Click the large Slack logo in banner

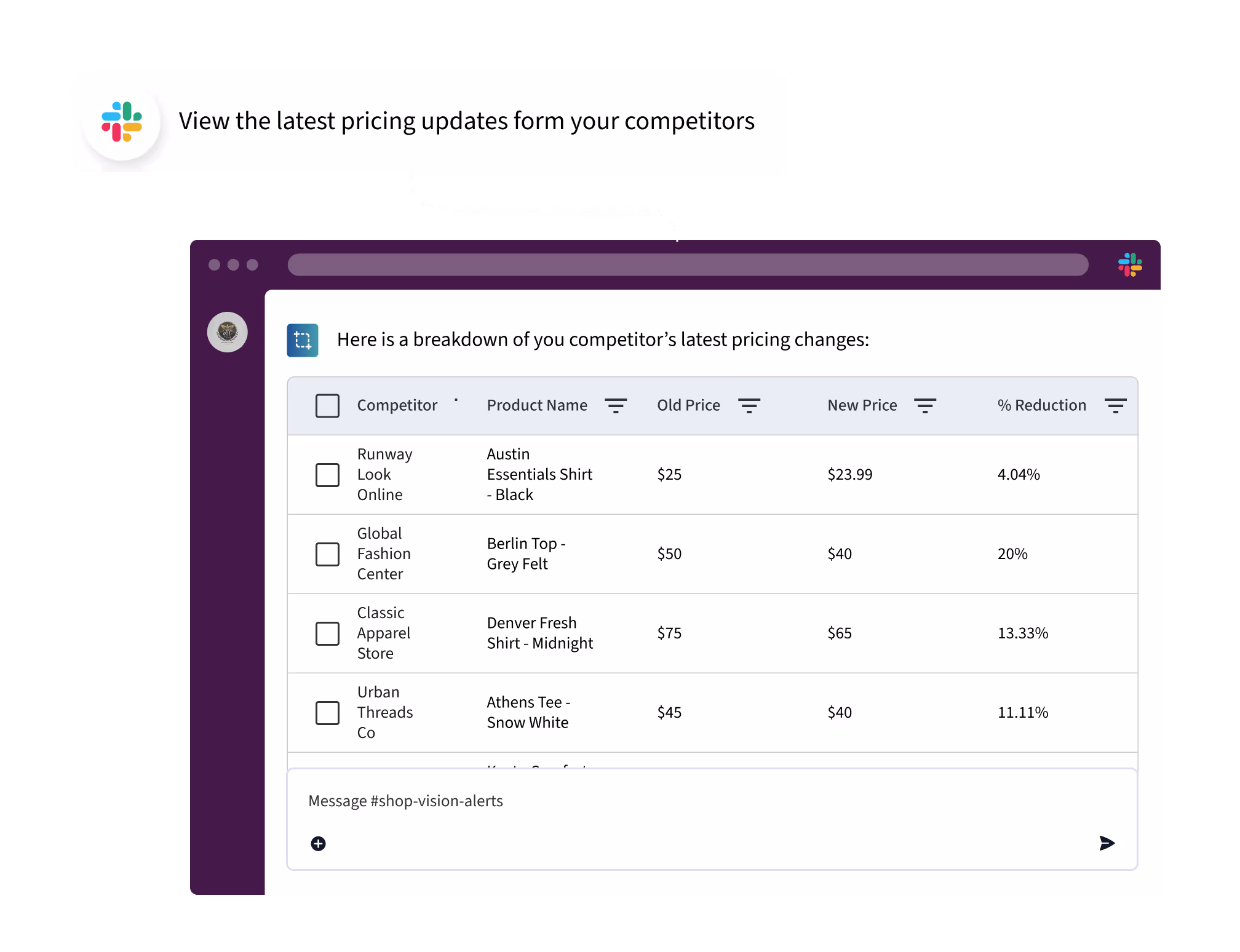(x=122, y=122)
